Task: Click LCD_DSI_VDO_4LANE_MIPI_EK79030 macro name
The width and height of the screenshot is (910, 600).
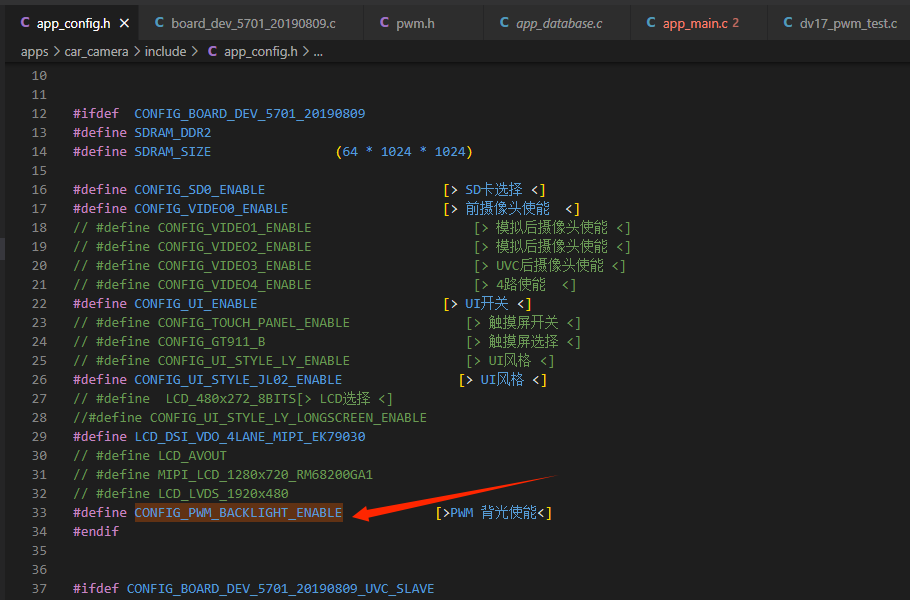Action: tap(250, 436)
